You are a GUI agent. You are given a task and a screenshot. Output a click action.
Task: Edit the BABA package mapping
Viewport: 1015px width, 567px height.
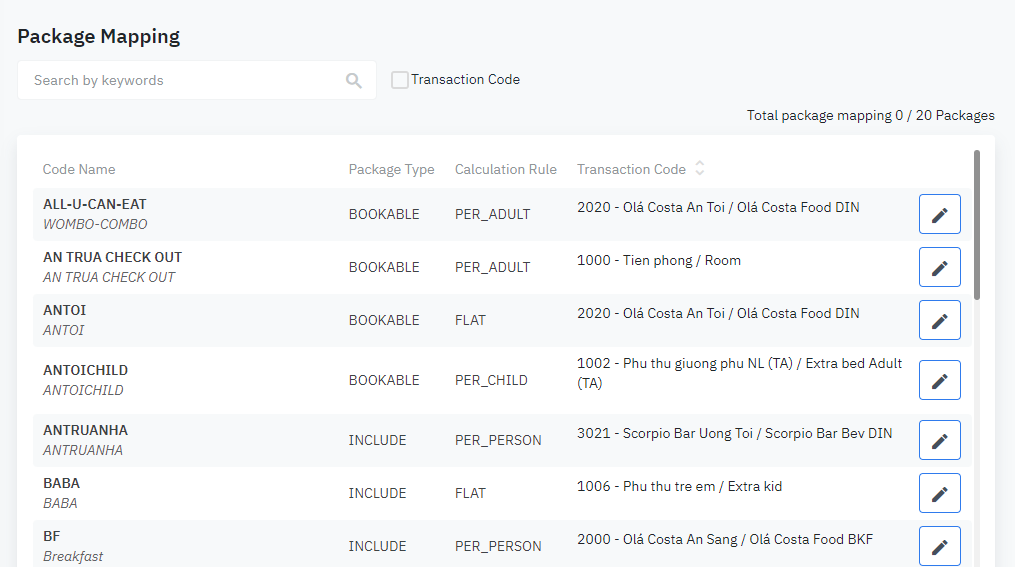[x=939, y=493]
